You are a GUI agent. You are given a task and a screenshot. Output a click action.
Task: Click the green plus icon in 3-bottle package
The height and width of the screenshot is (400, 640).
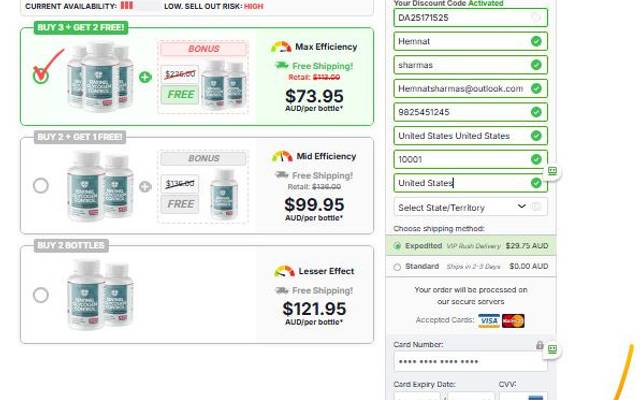tap(145, 77)
